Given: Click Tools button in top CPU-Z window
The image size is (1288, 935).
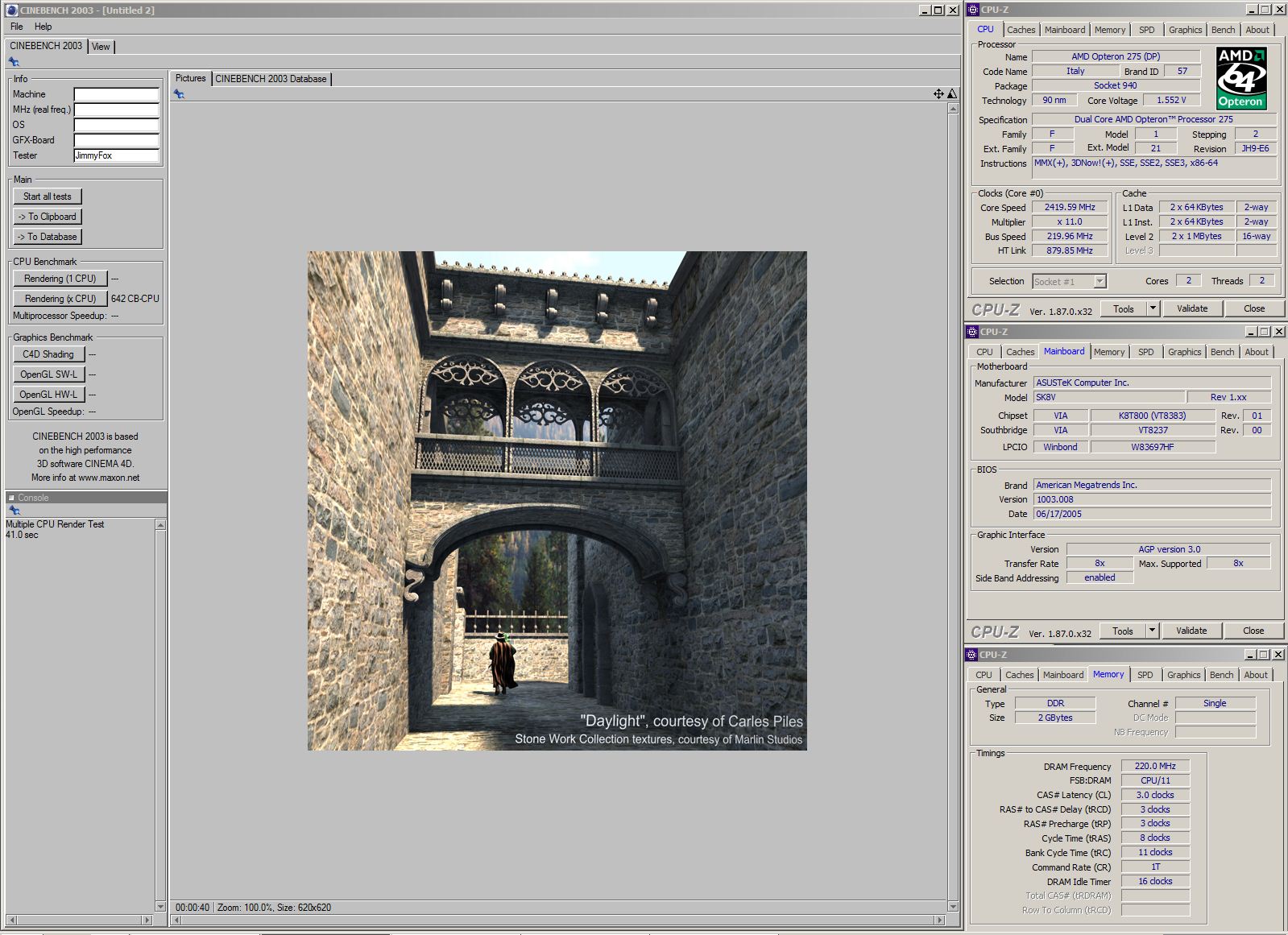Looking at the screenshot, I should [1124, 308].
